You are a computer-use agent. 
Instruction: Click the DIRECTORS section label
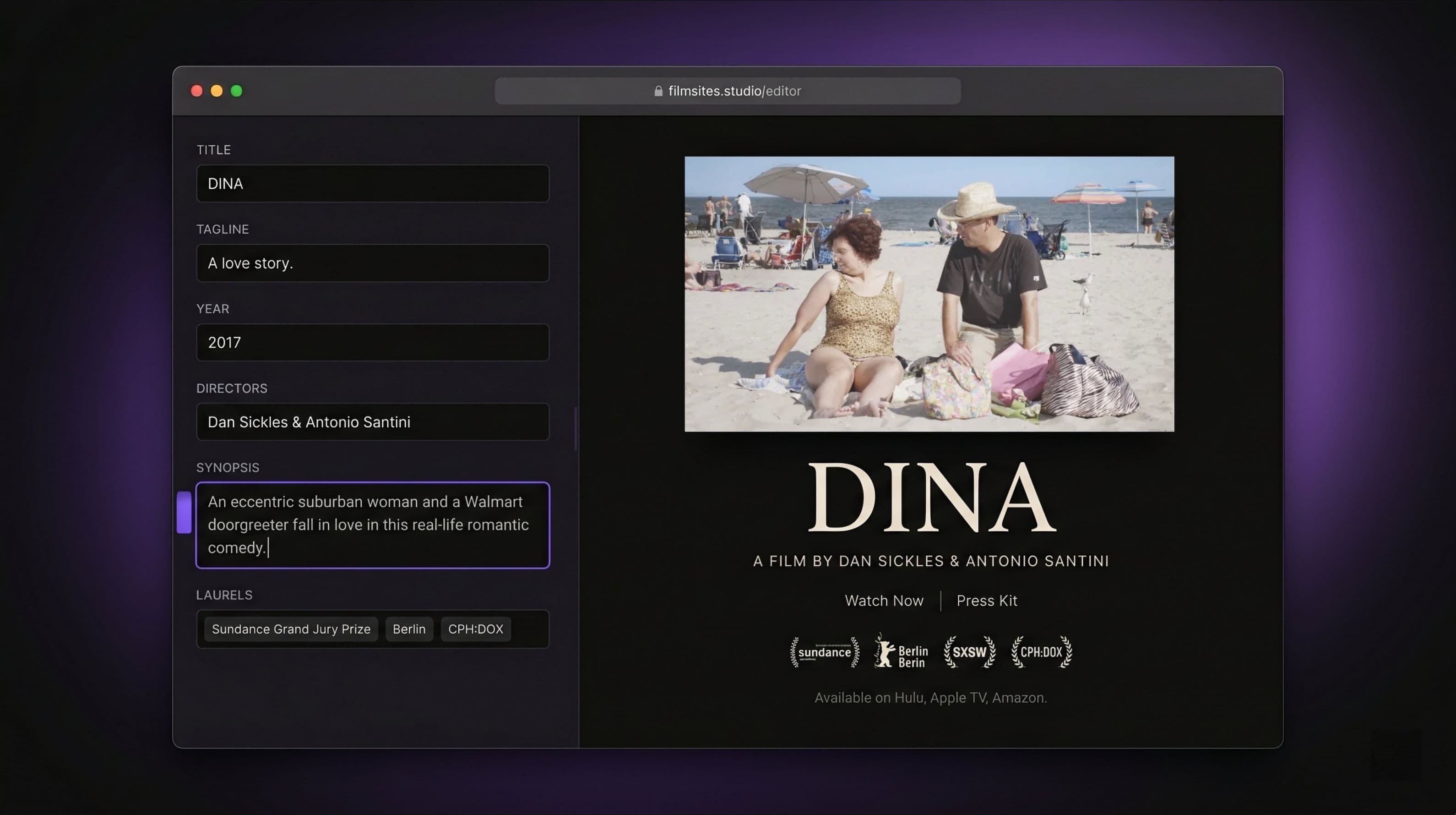coord(232,388)
